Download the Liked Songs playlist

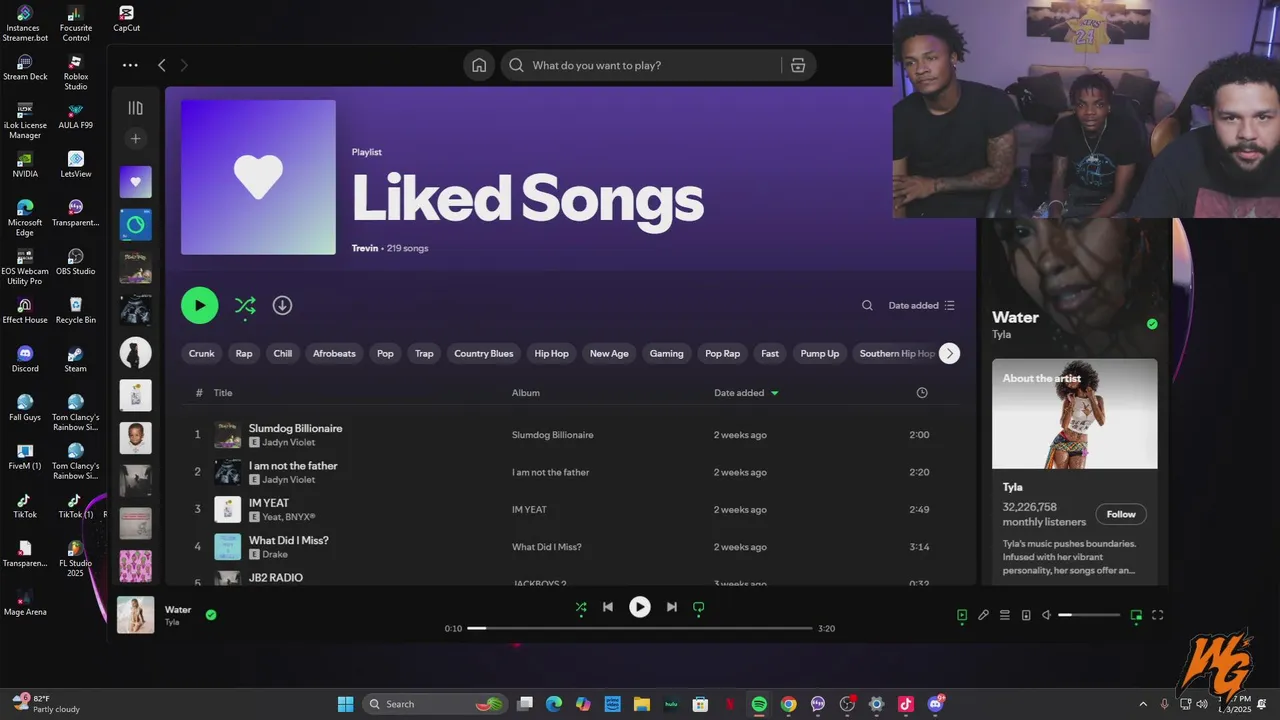click(282, 305)
